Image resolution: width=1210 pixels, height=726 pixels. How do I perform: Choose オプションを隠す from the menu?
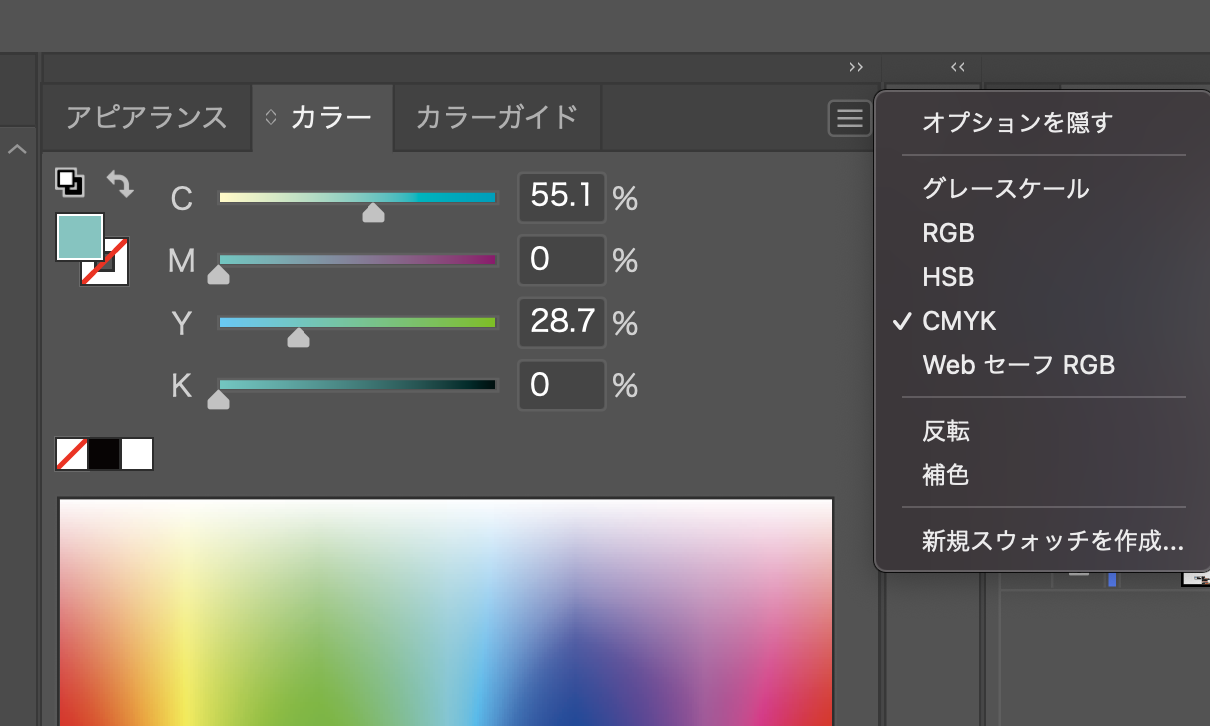click(1017, 123)
